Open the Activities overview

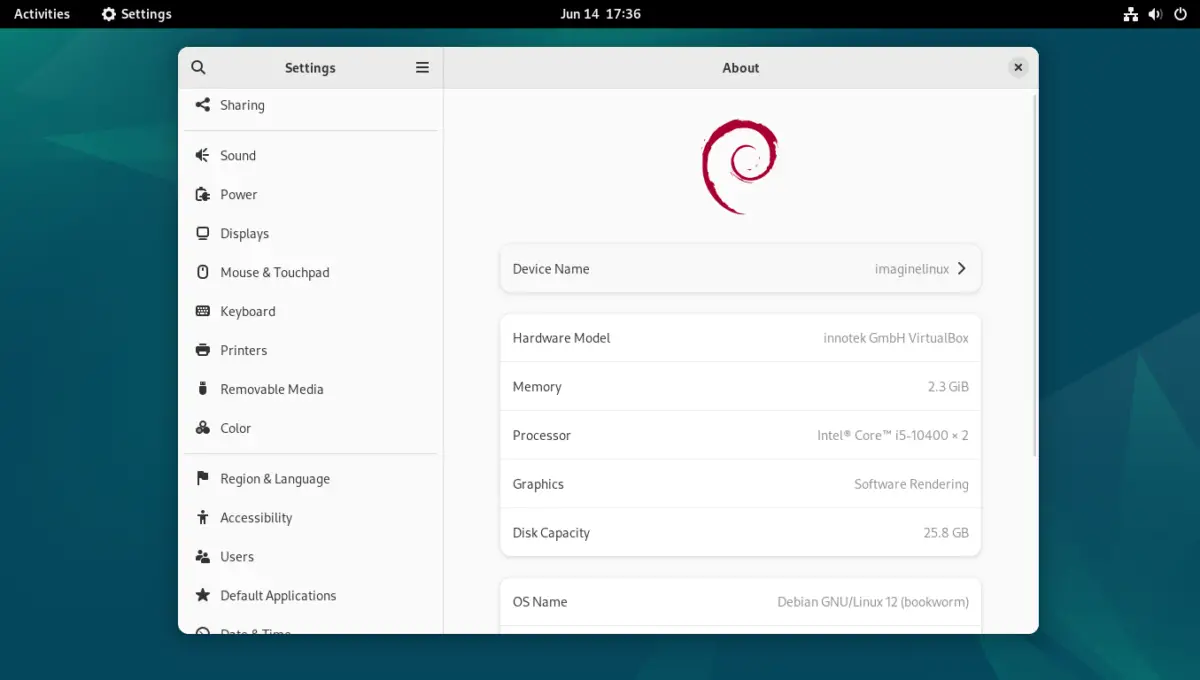42,14
